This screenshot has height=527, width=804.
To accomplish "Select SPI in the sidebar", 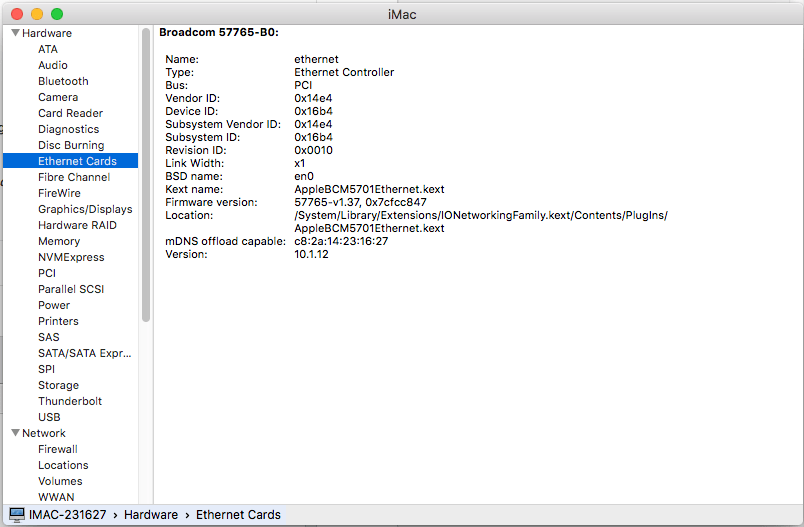I will (46, 369).
